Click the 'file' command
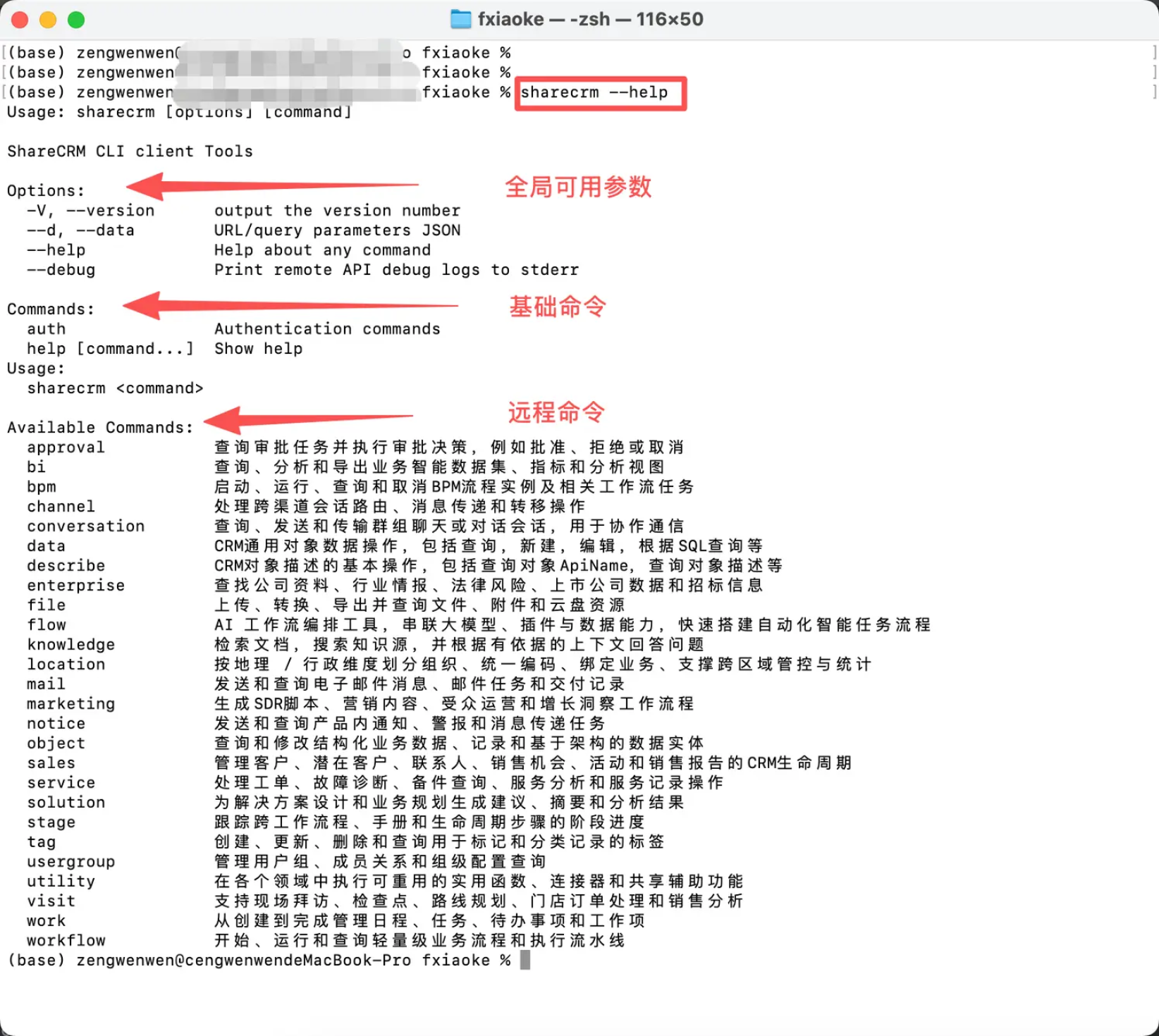1159x1036 pixels. pos(47,605)
